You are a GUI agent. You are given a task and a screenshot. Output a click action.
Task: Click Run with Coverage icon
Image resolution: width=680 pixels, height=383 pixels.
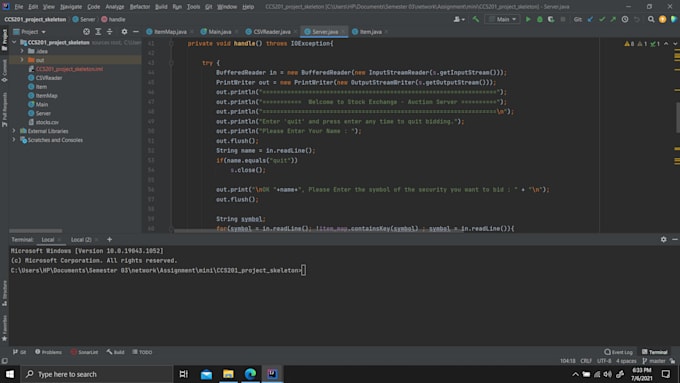tap(551, 19)
